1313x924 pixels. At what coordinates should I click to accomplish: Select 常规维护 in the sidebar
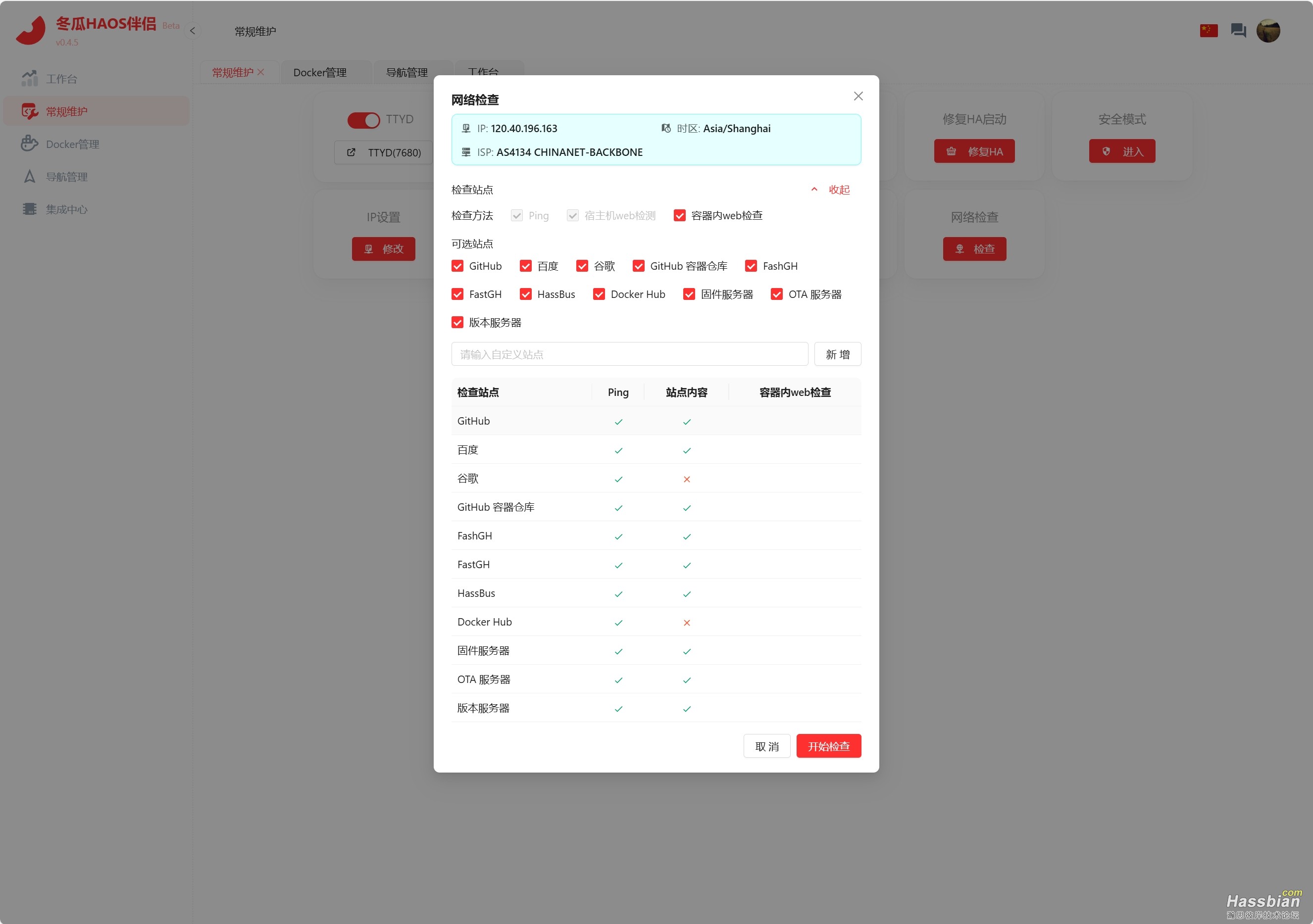click(96, 111)
